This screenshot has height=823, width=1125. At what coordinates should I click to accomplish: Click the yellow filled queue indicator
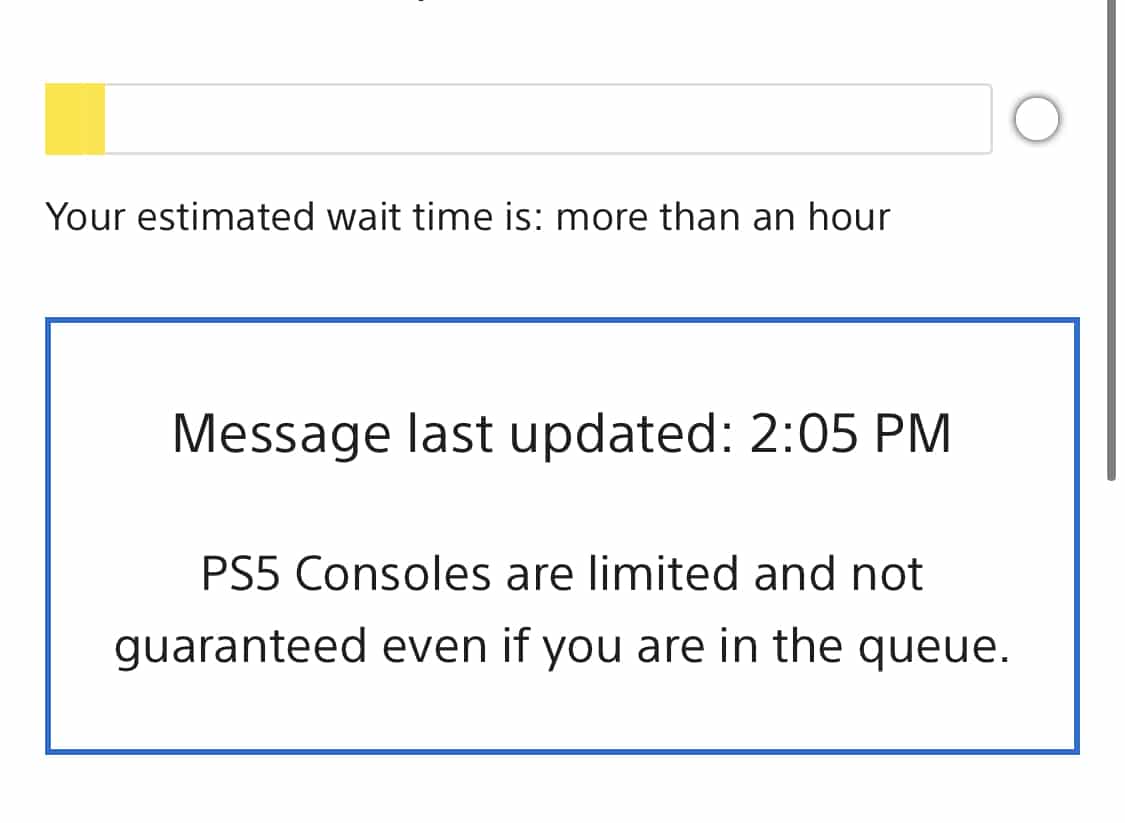coord(74,118)
